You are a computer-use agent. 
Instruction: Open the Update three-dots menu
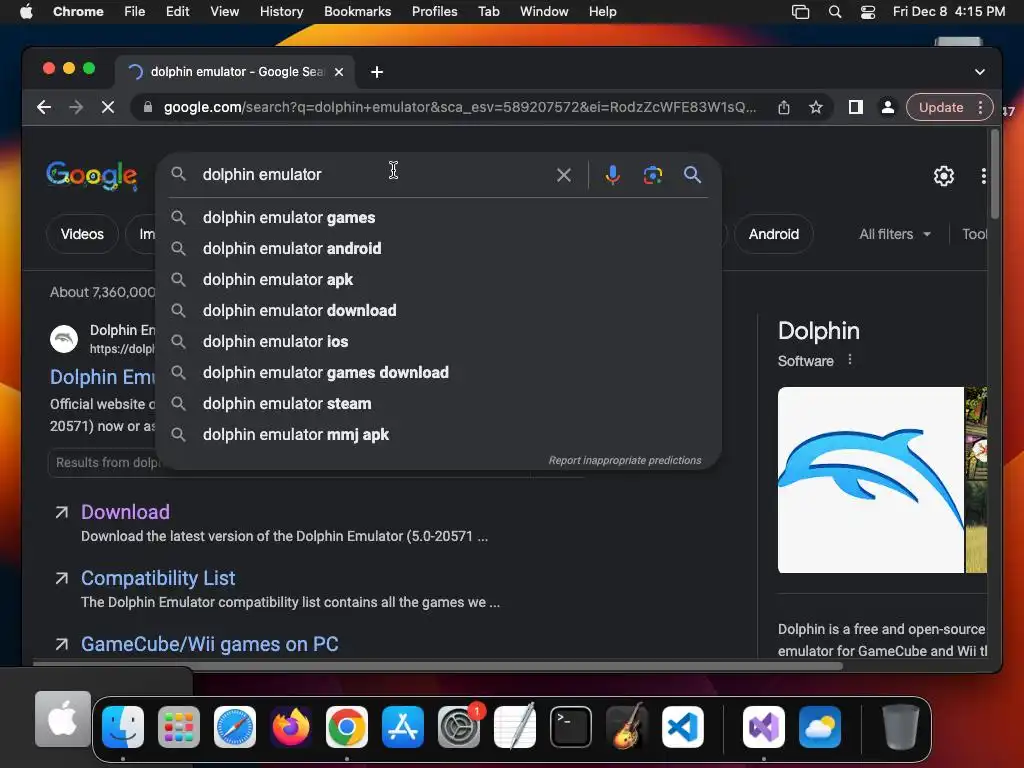click(x=980, y=107)
